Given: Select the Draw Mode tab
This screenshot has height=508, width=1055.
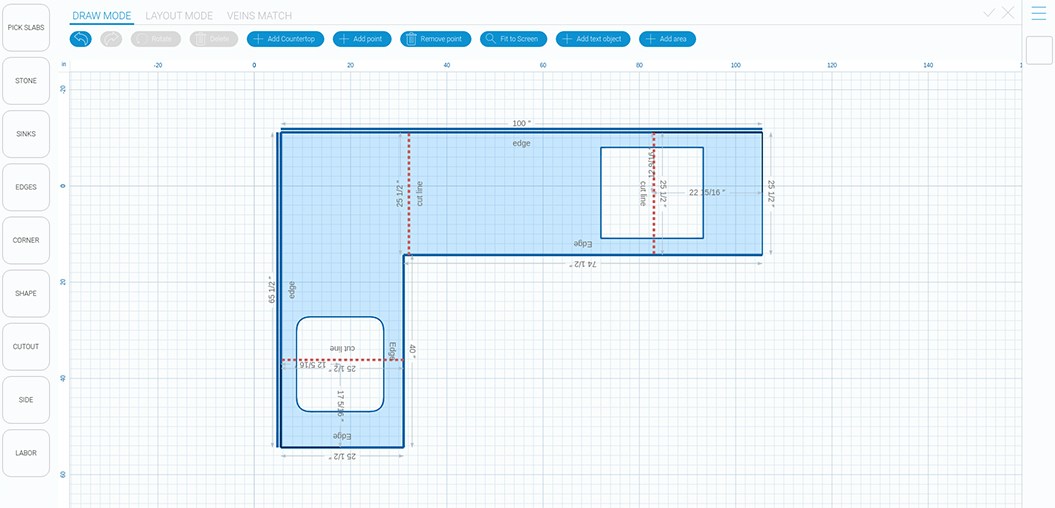Looking at the screenshot, I should pyautogui.click(x=102, y=16).
